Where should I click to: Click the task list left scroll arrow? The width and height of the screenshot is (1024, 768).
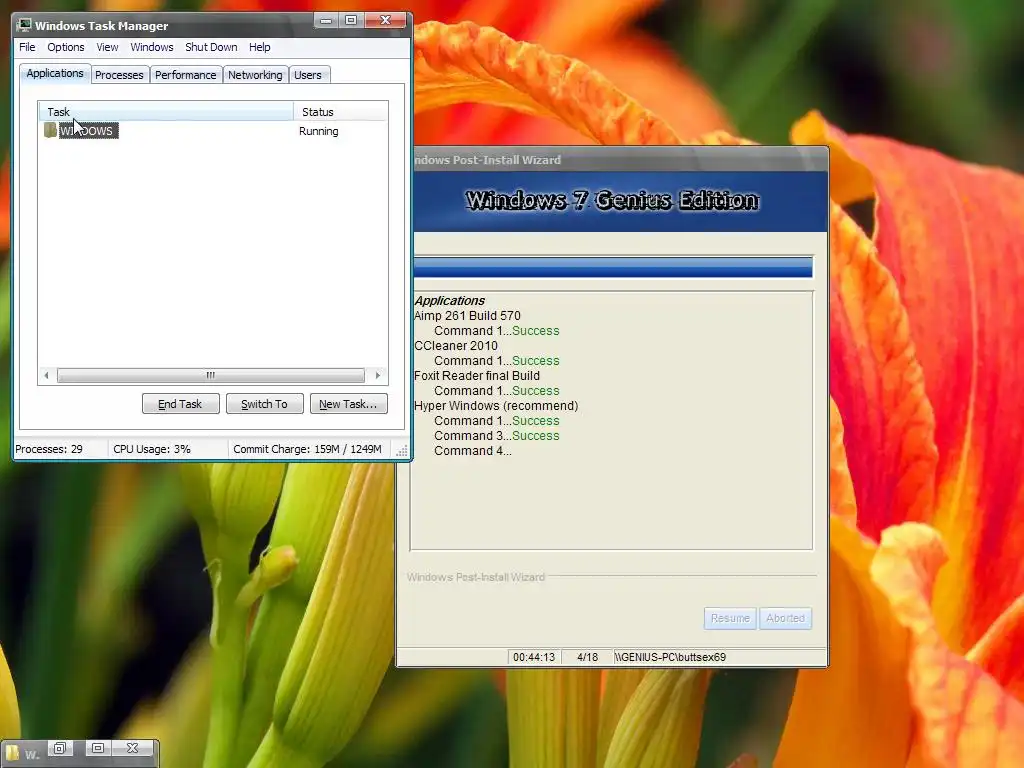tap(46, 376)
